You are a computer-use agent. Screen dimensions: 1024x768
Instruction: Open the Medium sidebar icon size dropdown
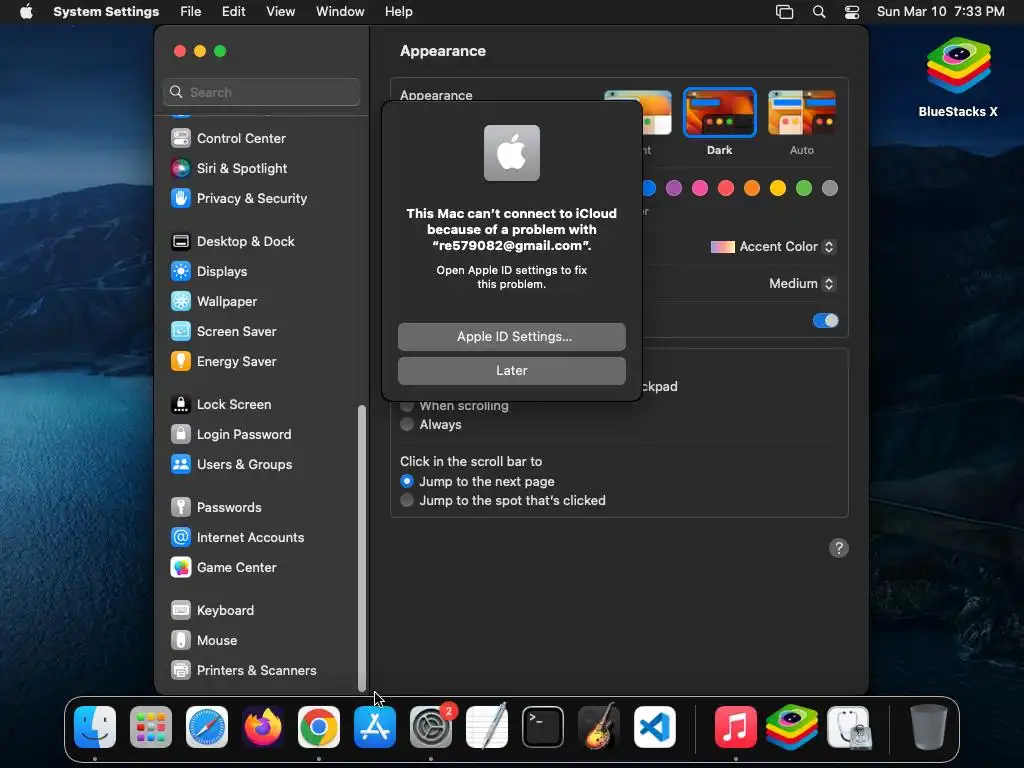[x=802, y=284]
